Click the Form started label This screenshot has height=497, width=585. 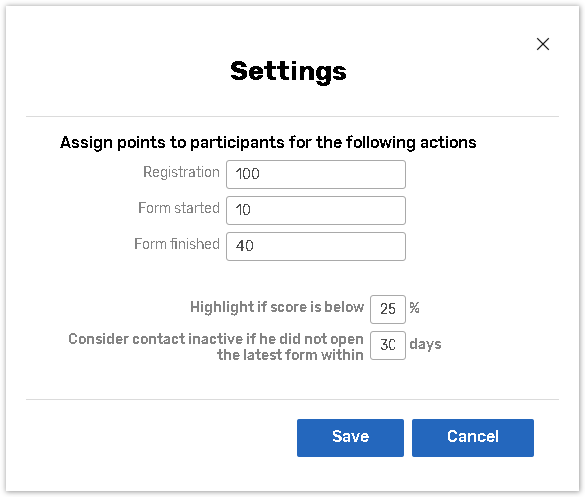click(x=179, y=208)
